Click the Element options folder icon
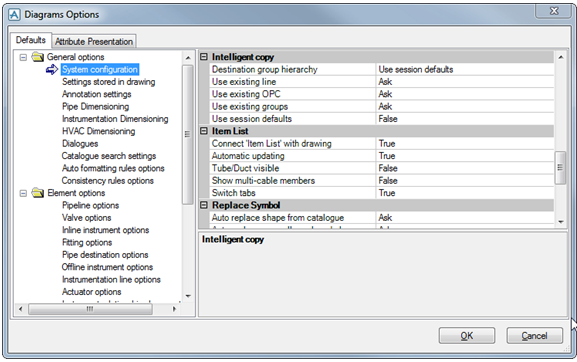Viewport: 577px width, 362px height. 38,193
